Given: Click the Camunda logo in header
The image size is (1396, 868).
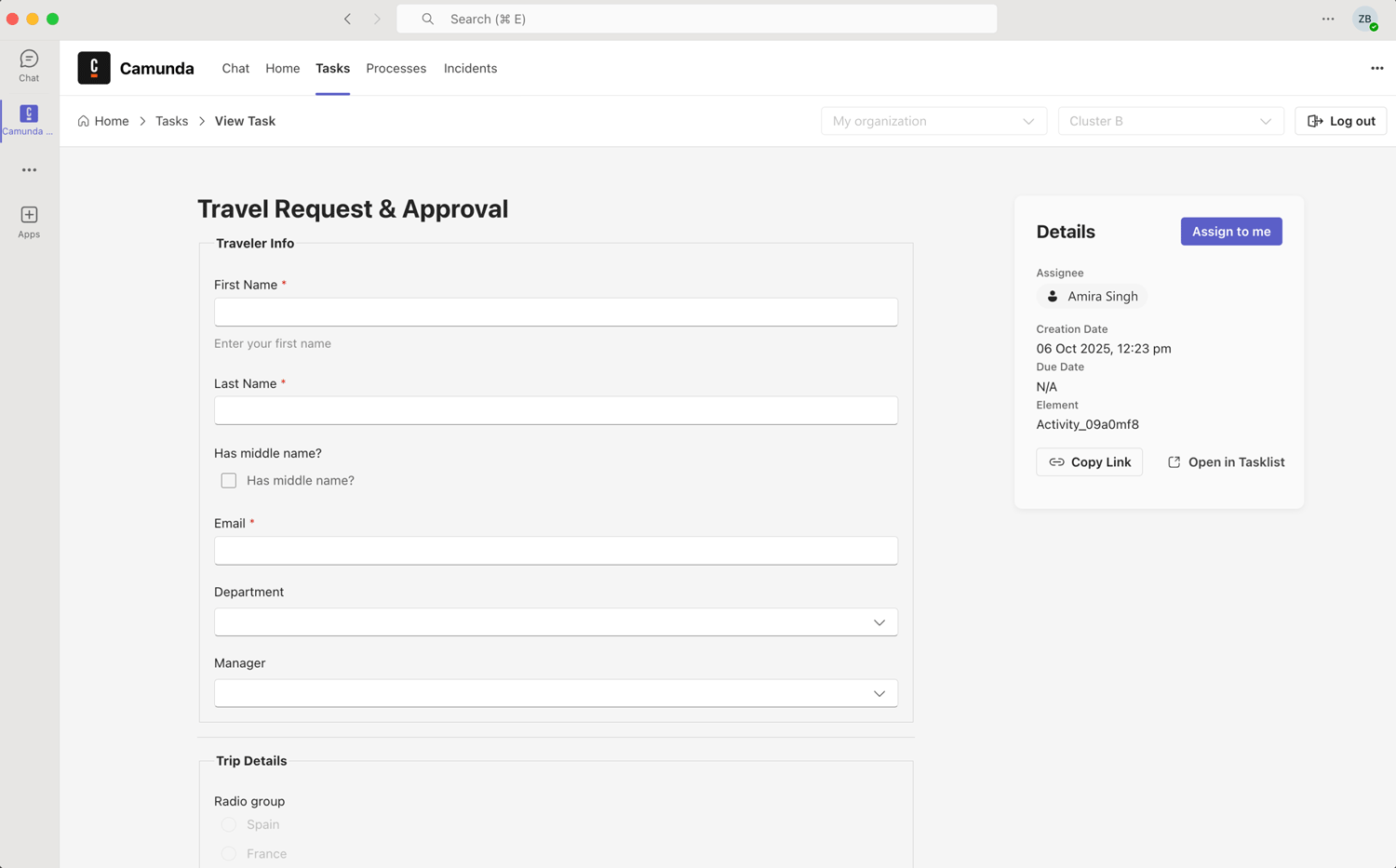Looking at the screenshot, I should point(94,68).
